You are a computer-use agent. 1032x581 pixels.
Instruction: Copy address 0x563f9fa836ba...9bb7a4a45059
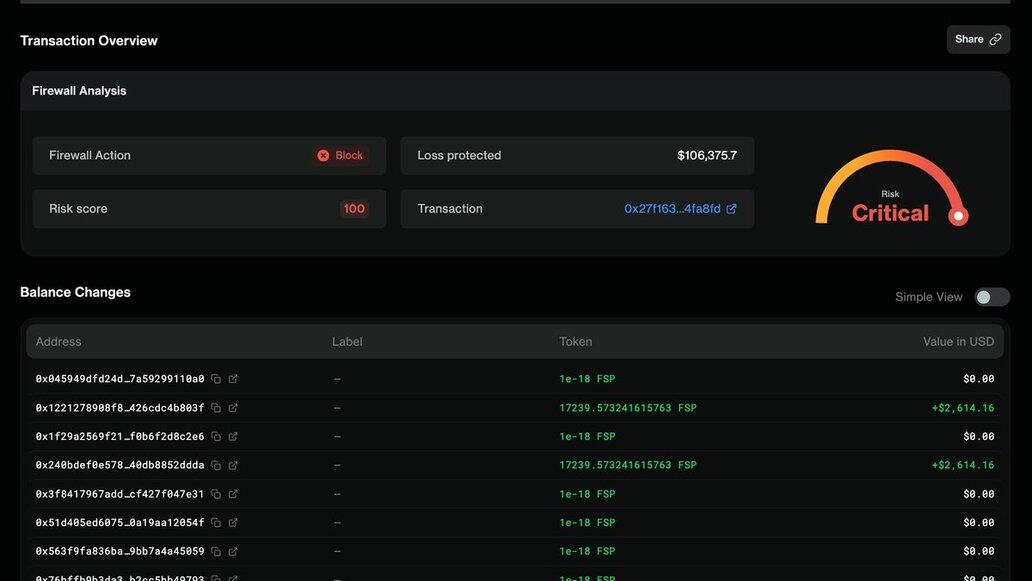pyautogui.click(x=216, y=552)
